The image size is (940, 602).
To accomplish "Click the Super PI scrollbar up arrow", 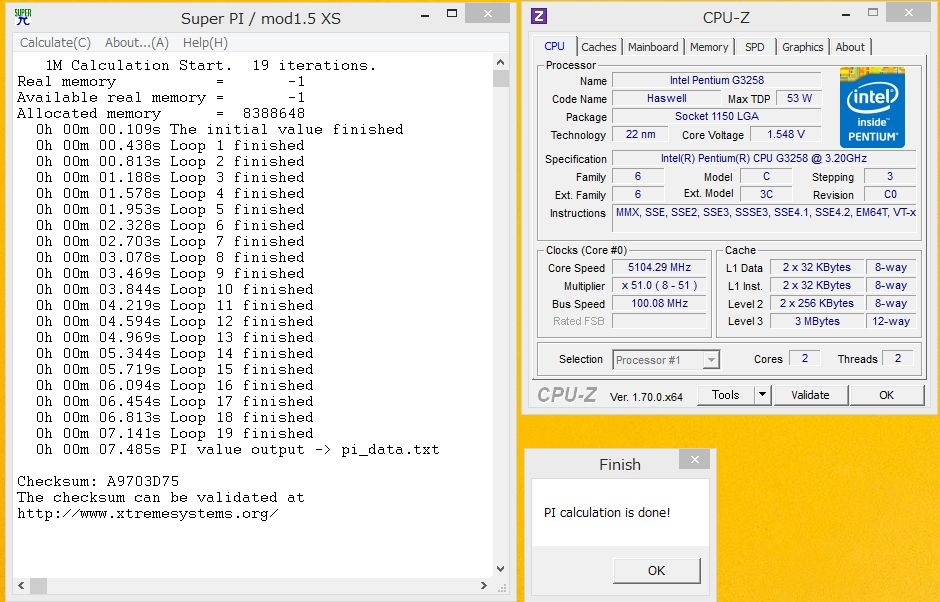I will (501, 64).
